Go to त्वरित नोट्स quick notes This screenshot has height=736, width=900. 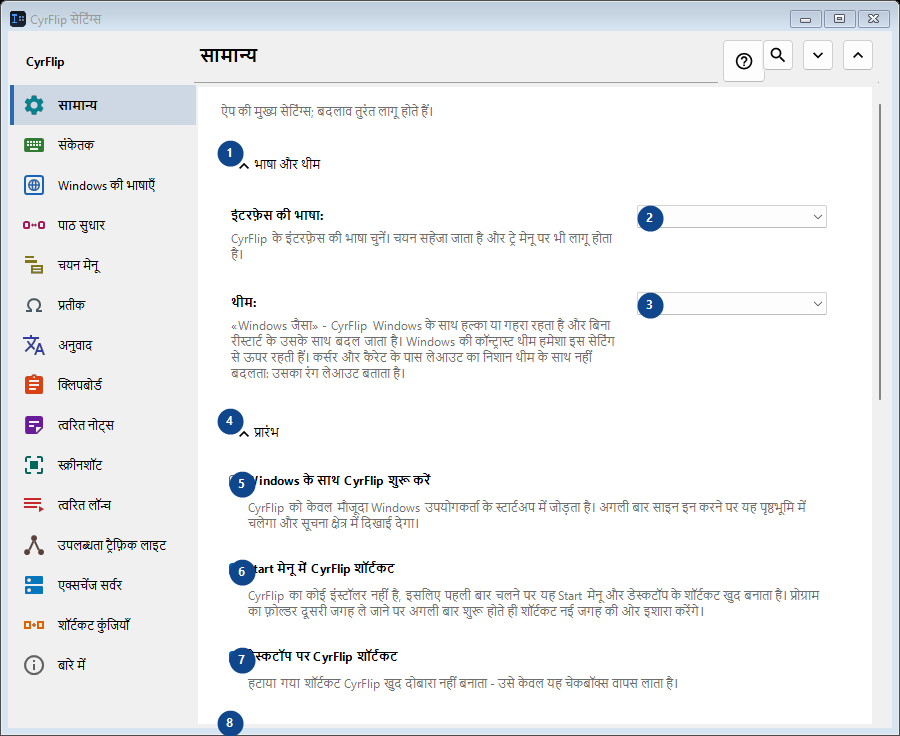click(103, 425)
